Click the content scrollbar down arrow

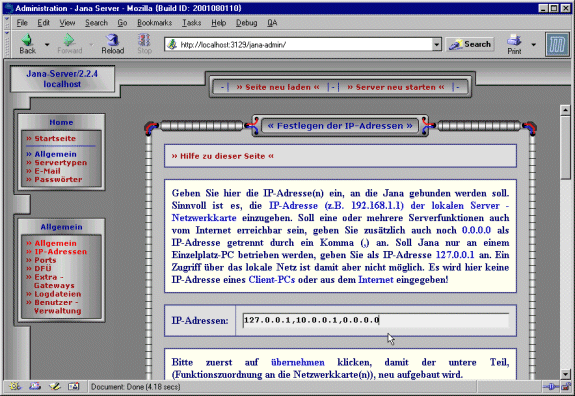[565, 374]
